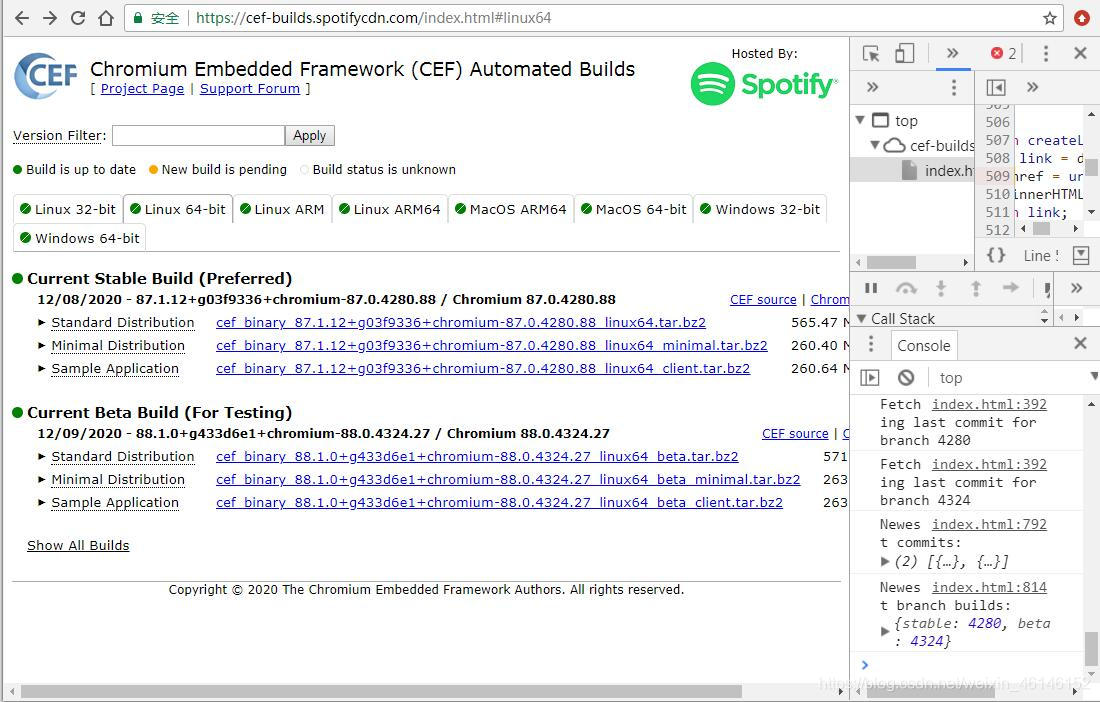Image resolution: width=1100 pixels, height=702 pixels.
Task: Deactivate breakpoints icon in debugger toolbar
Action: tap(1047, 288)
